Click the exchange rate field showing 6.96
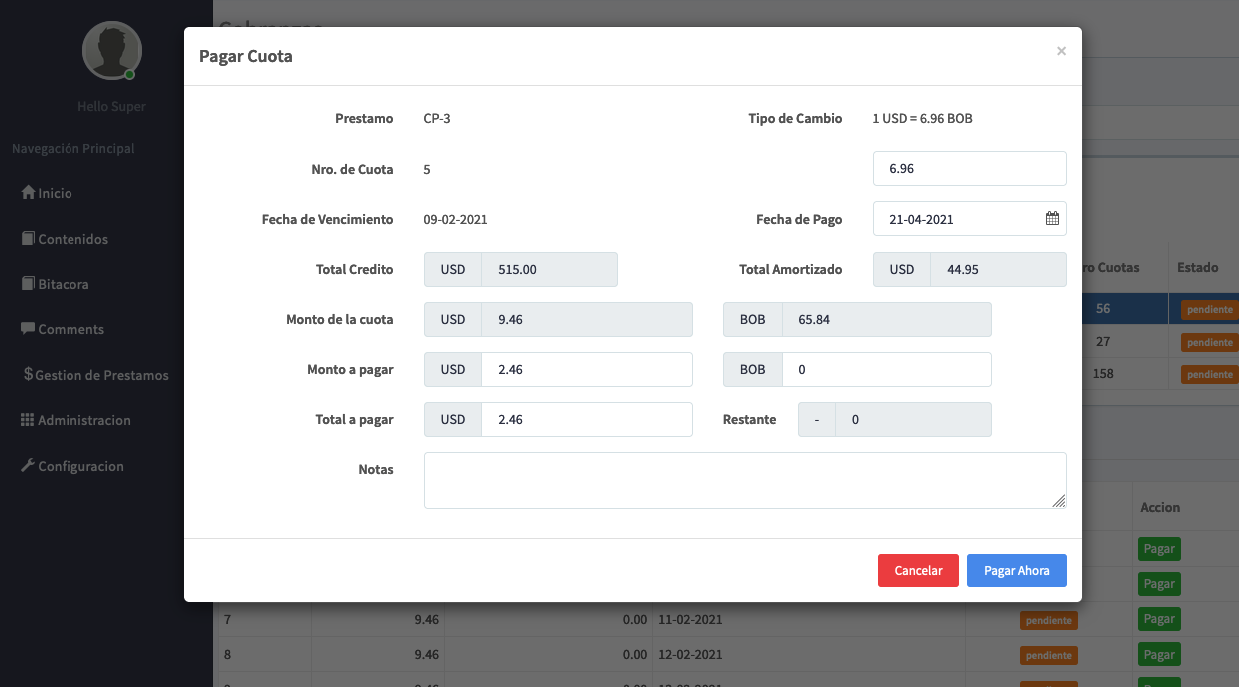The image size is (1239, 687). [x=968, y=169]
